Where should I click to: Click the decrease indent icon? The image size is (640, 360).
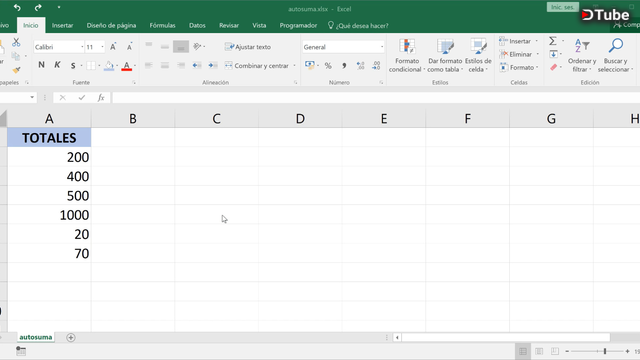point(197,65)
